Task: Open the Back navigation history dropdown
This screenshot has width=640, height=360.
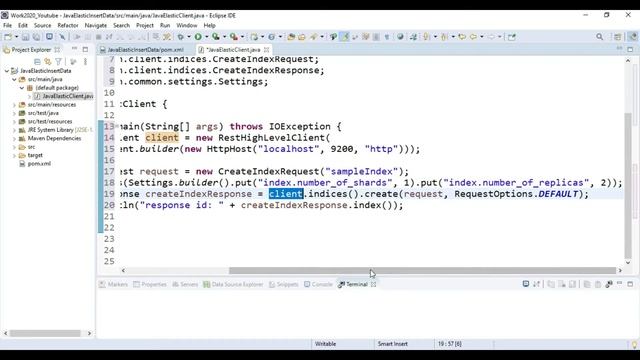Action: point(482,37)
